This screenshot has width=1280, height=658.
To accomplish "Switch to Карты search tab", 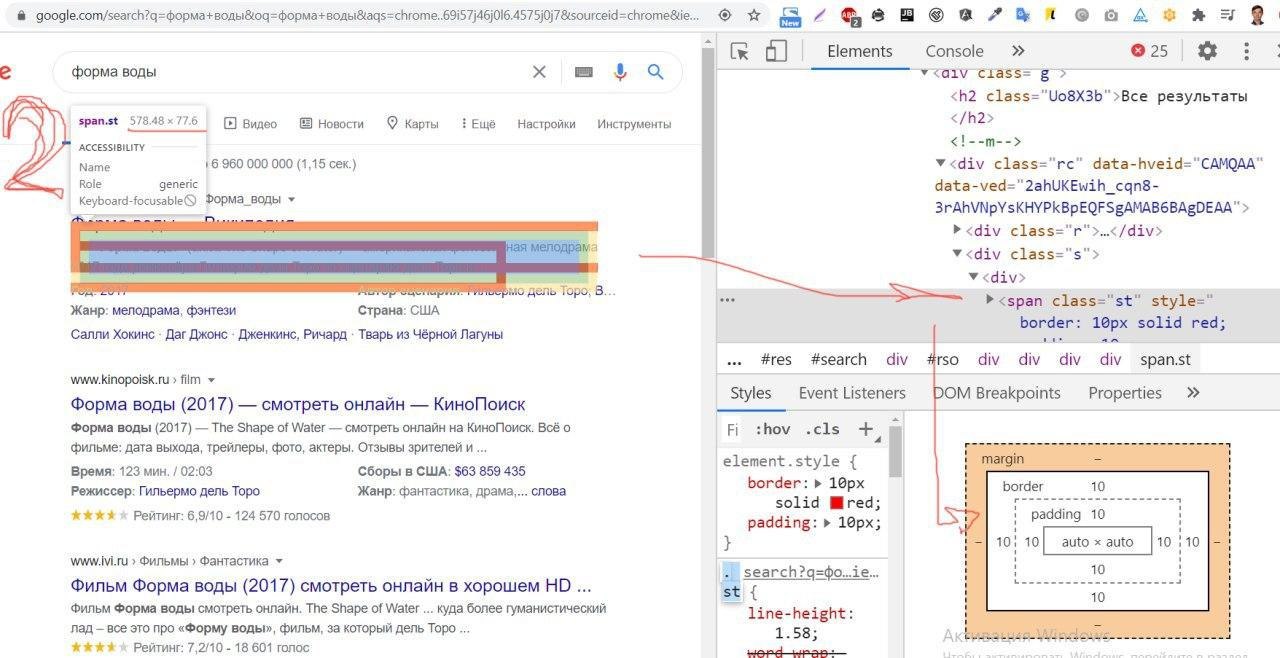I will [413, 124].
